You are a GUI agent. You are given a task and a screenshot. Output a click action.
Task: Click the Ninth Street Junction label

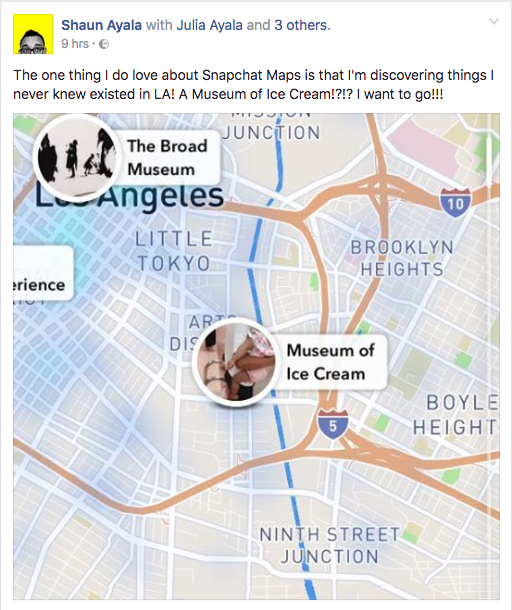click(330, 545)
